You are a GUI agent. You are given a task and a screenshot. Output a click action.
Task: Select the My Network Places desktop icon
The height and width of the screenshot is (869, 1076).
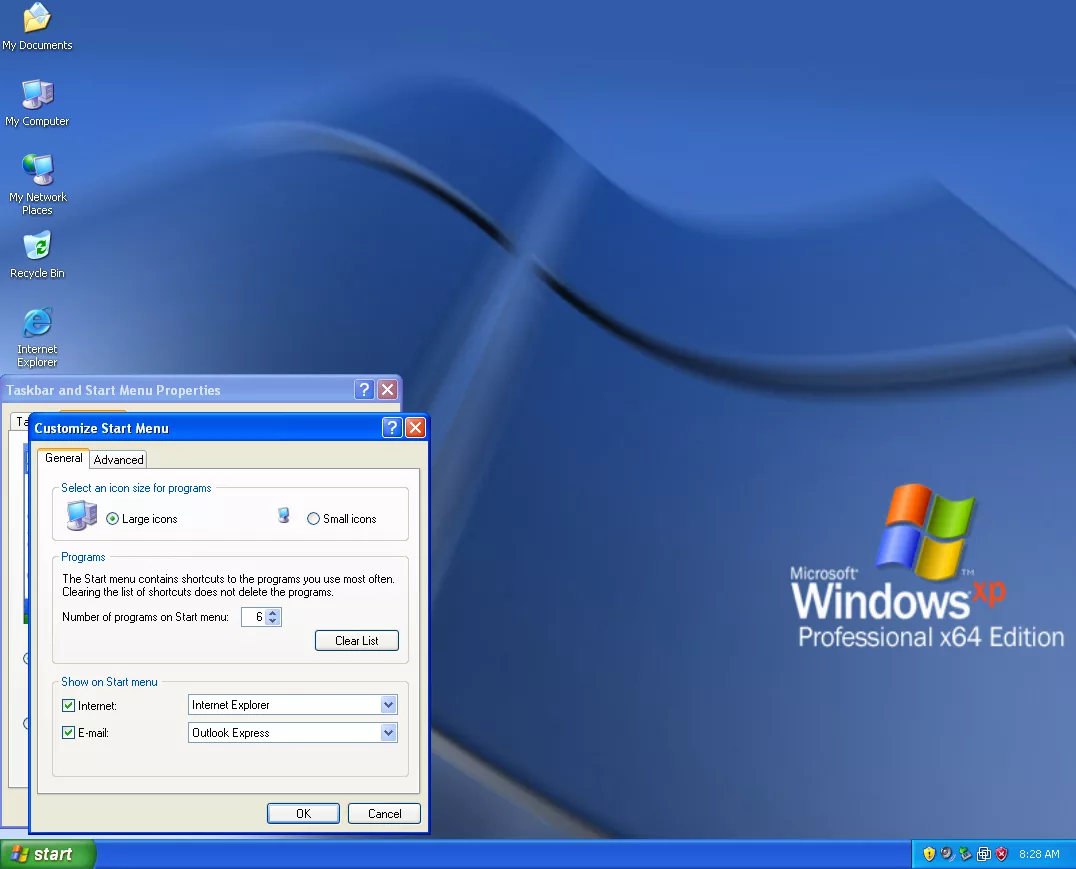coord(37,184)
